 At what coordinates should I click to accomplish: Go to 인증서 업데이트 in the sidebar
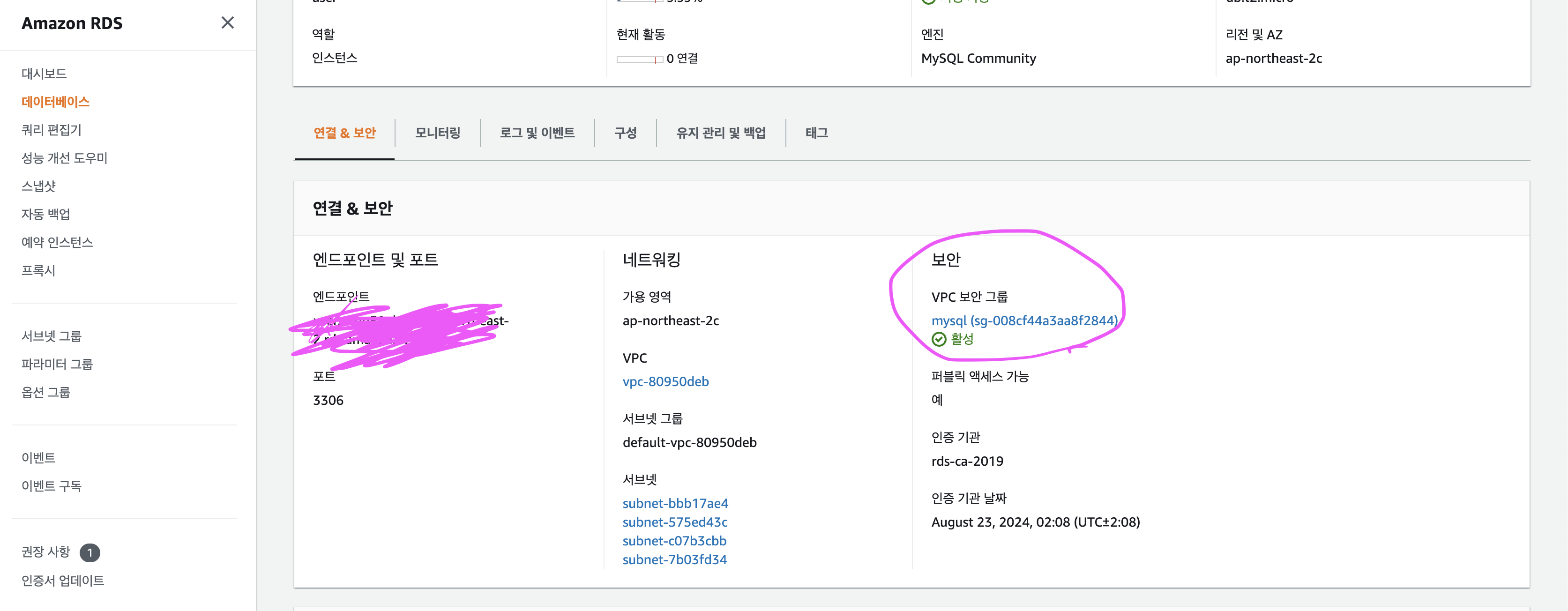63,581
